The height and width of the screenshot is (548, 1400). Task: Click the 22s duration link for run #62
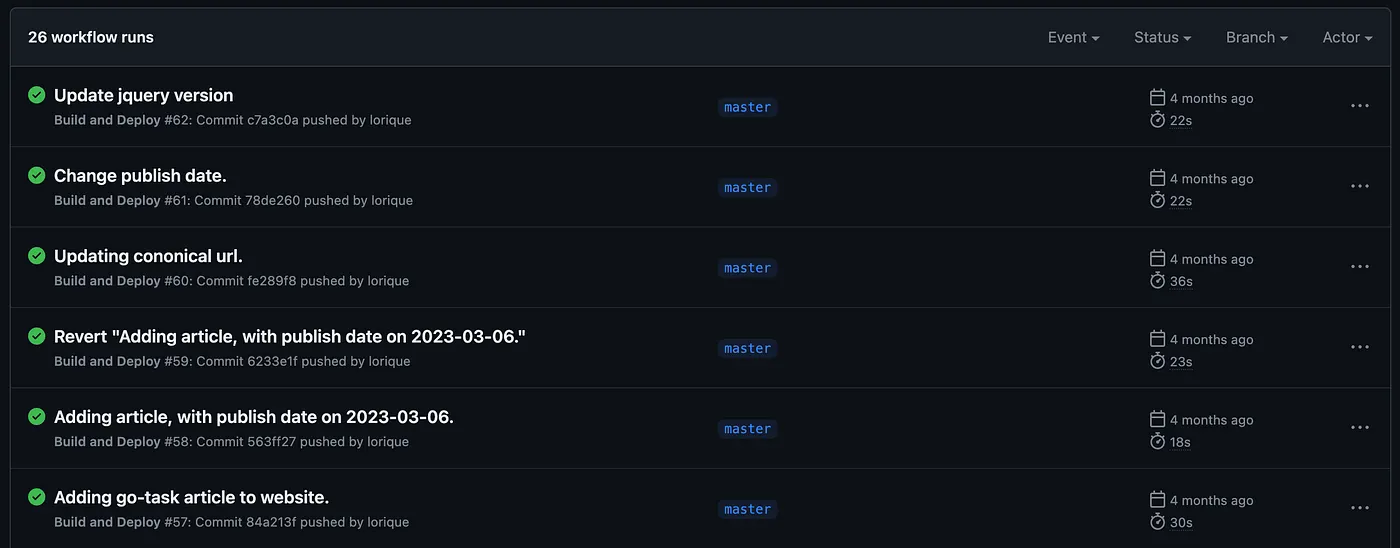[x=1180, y=120]
